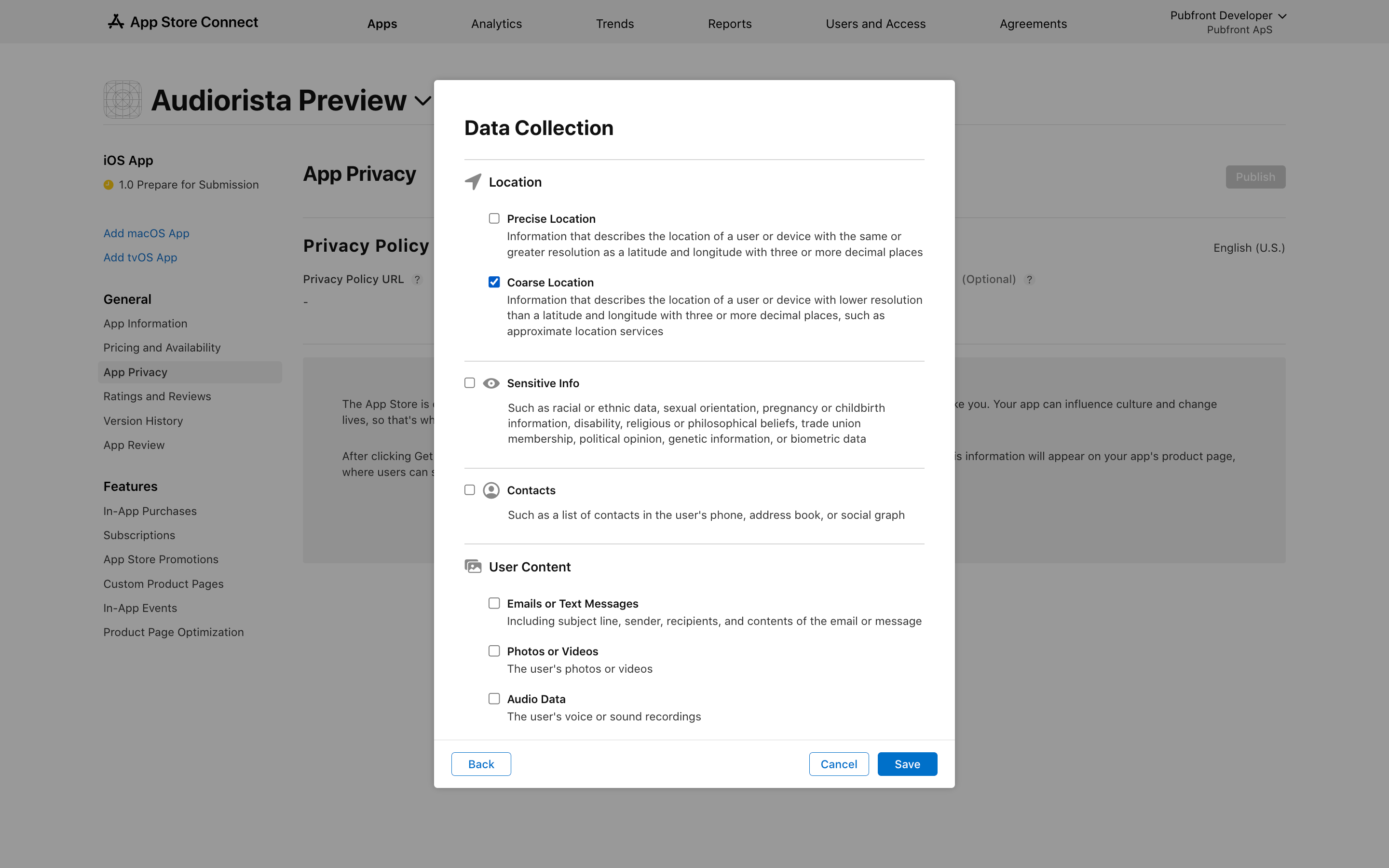Click the Add macOS App link
The width and height of the screenshot is (1389, 868).
[146, 233]
